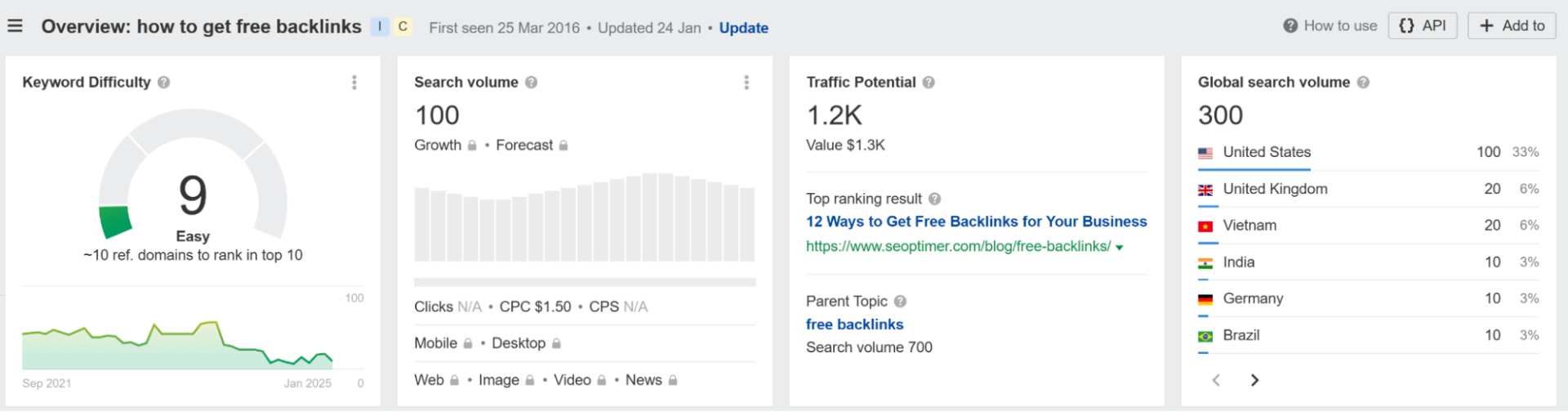Click the 'Search volume 700' text
The image size is (1568, 412).
point(869,347)
